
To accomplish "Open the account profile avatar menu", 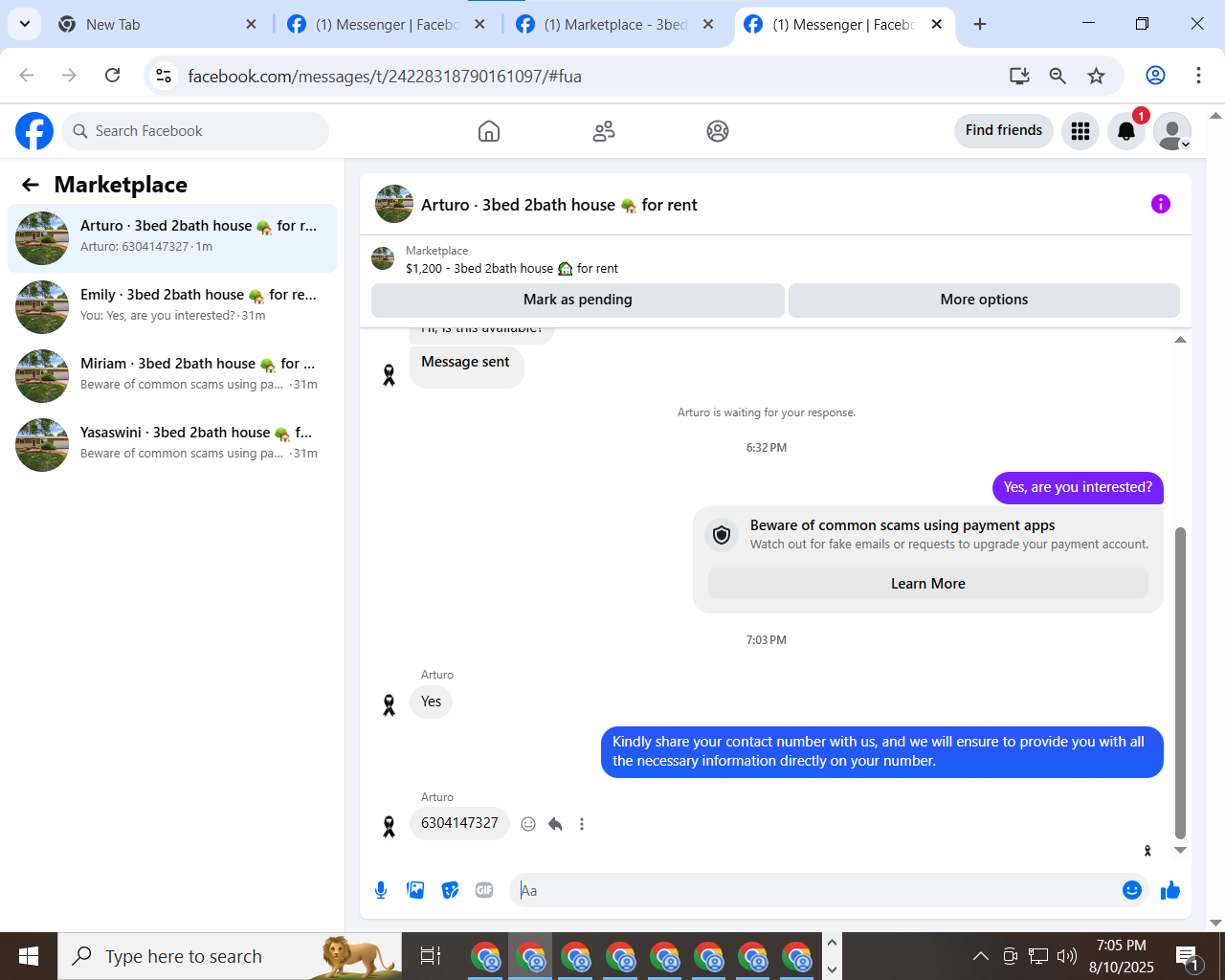I will (1172, 131).
